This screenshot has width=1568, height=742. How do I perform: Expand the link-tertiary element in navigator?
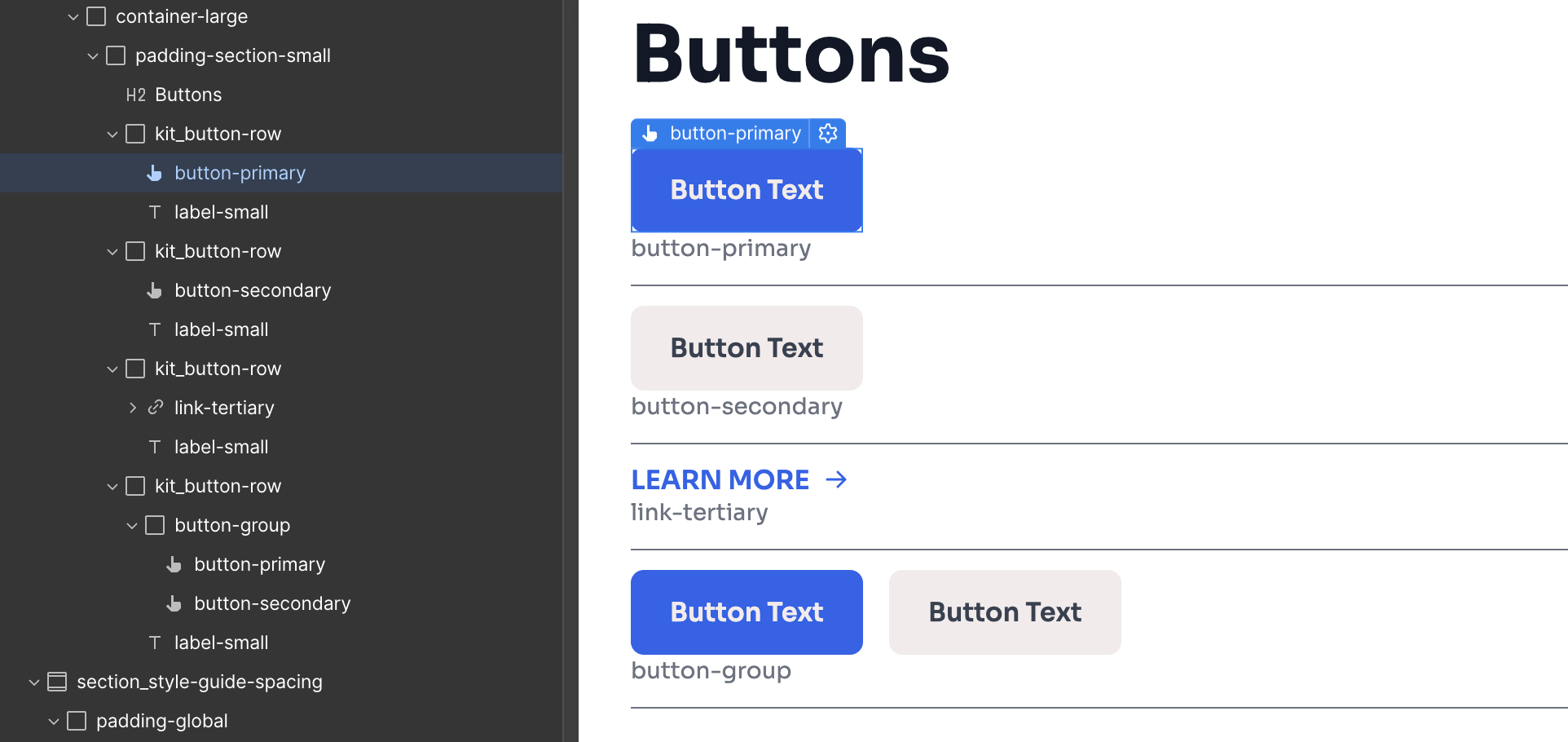(132, 408)
